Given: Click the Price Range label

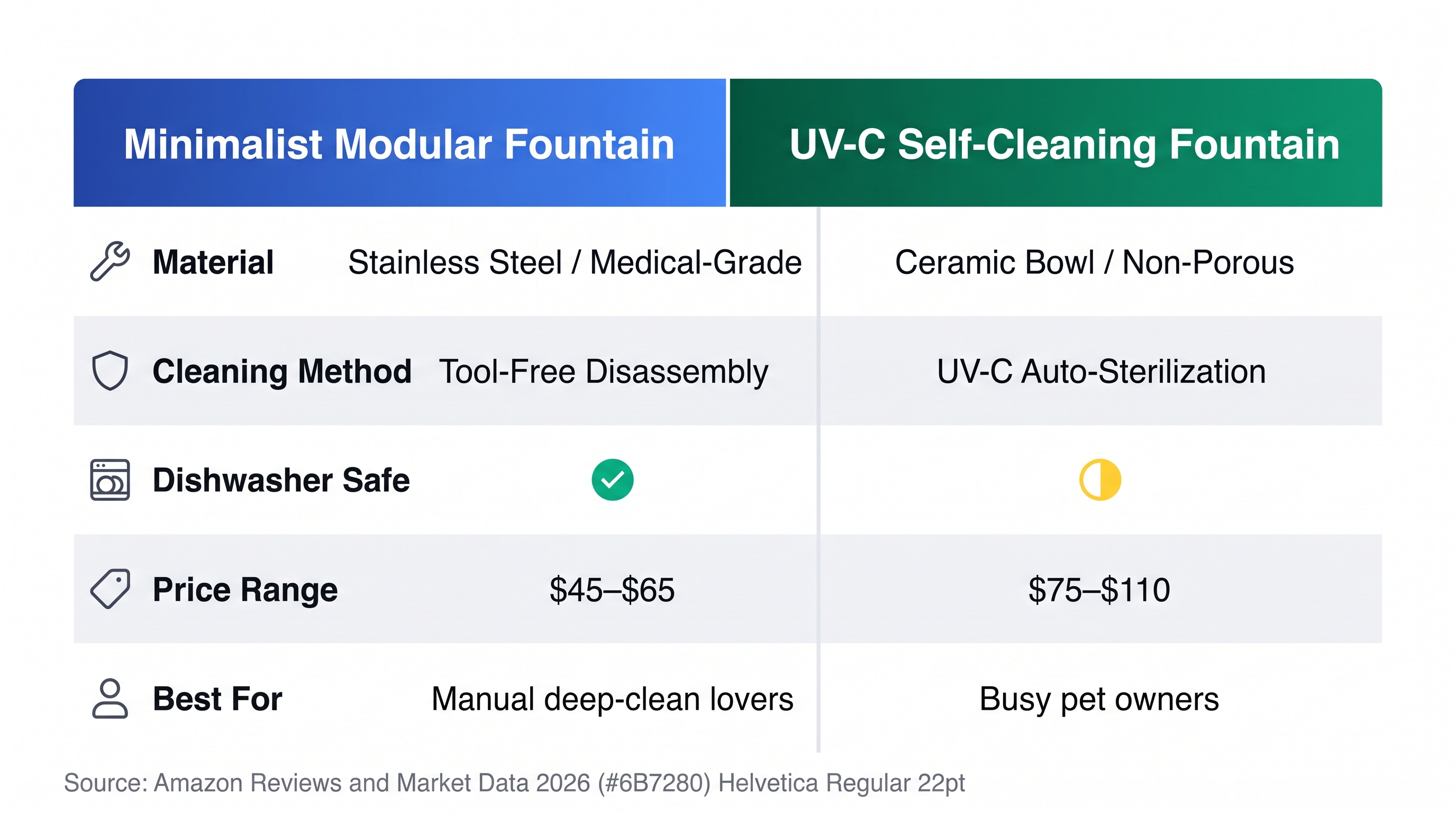Looking at the screenshot, I should tap(245, 590).
